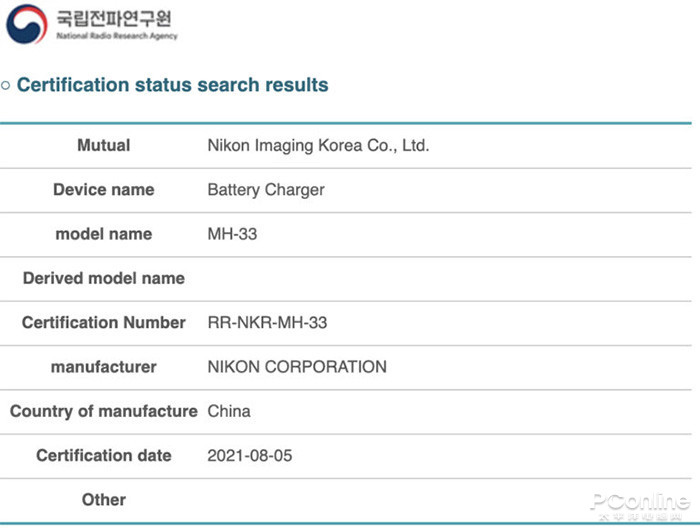Select the Certification status search results heading
This screenshot has width=700, height=529.
pos(172,85)
